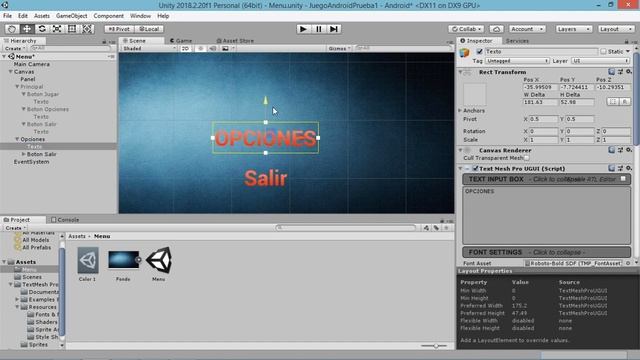
Task: Open Rect Transform settings gear
Action: pyautogui.click(x=629, y=71)
